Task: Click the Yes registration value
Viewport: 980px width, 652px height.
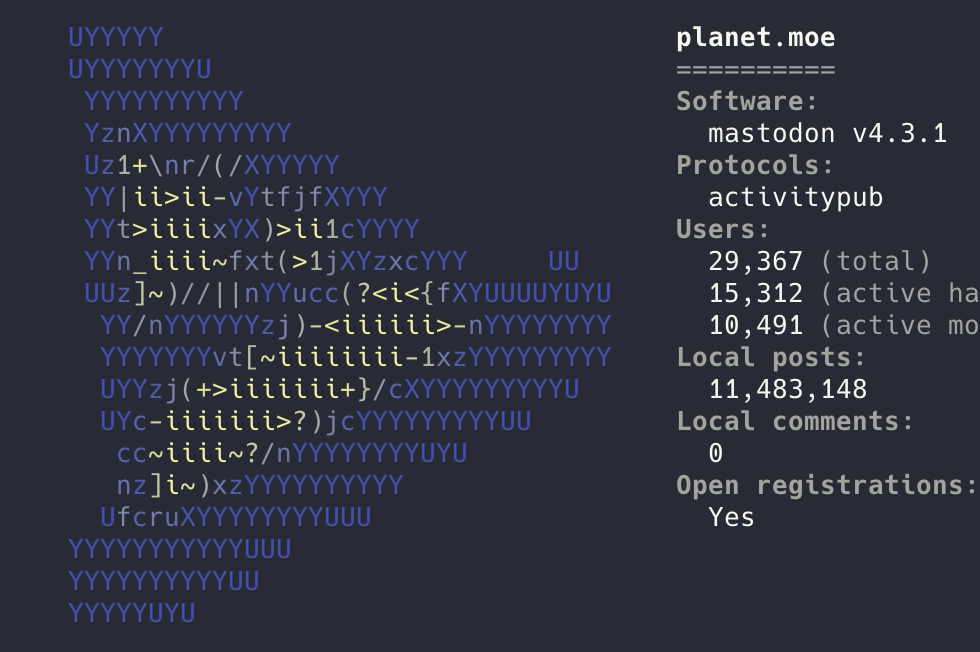Action: click(731, 518)
